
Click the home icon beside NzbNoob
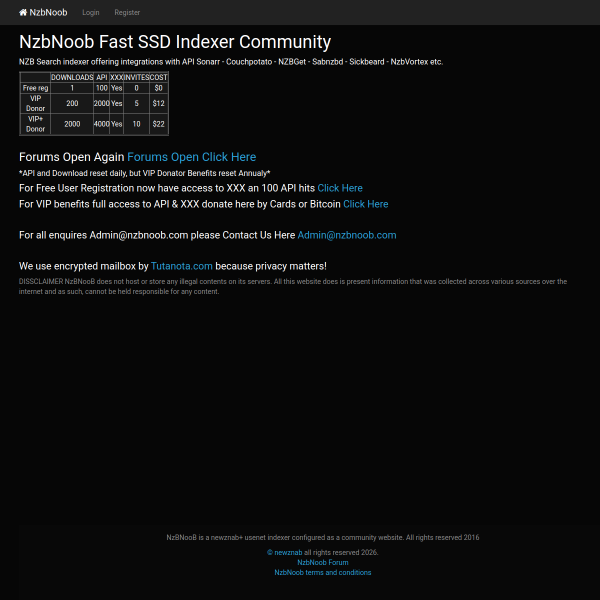[x=23, y=13]
